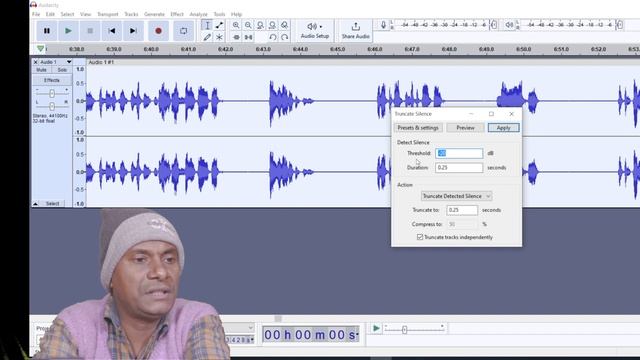Click the Share Audio button
This screenshot has height=360, width=640.
click(x=356, y=31)
